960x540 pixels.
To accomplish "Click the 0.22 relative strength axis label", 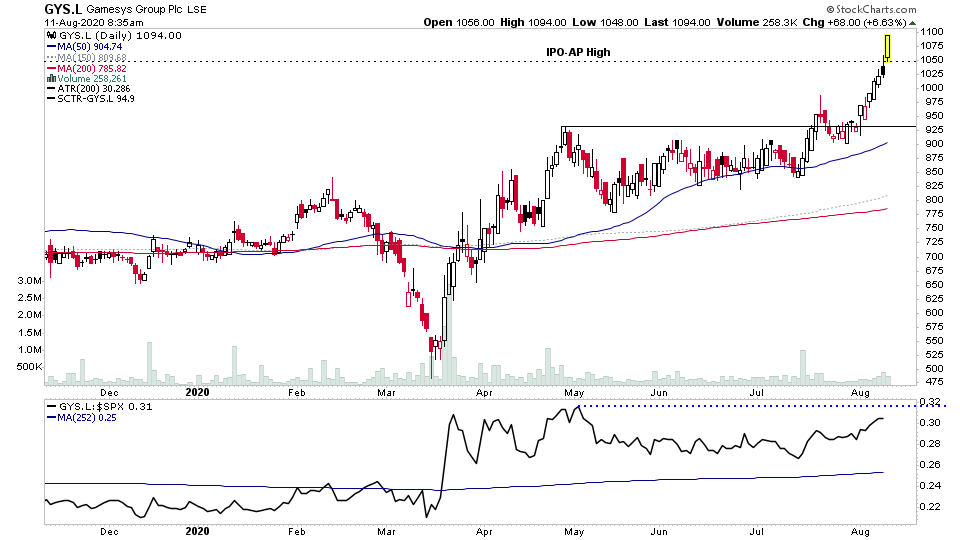I will click(931, 507).
